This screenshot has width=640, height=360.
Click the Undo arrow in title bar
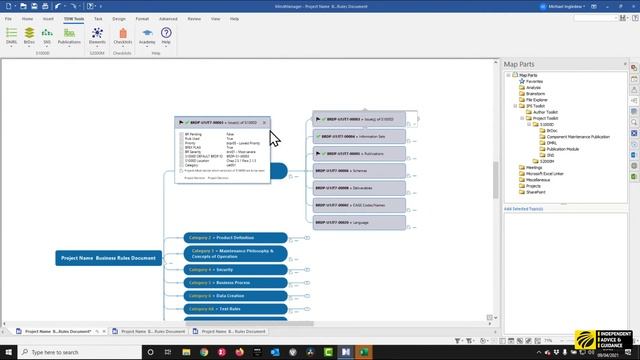pyautogui.click(x=58, y=6)
